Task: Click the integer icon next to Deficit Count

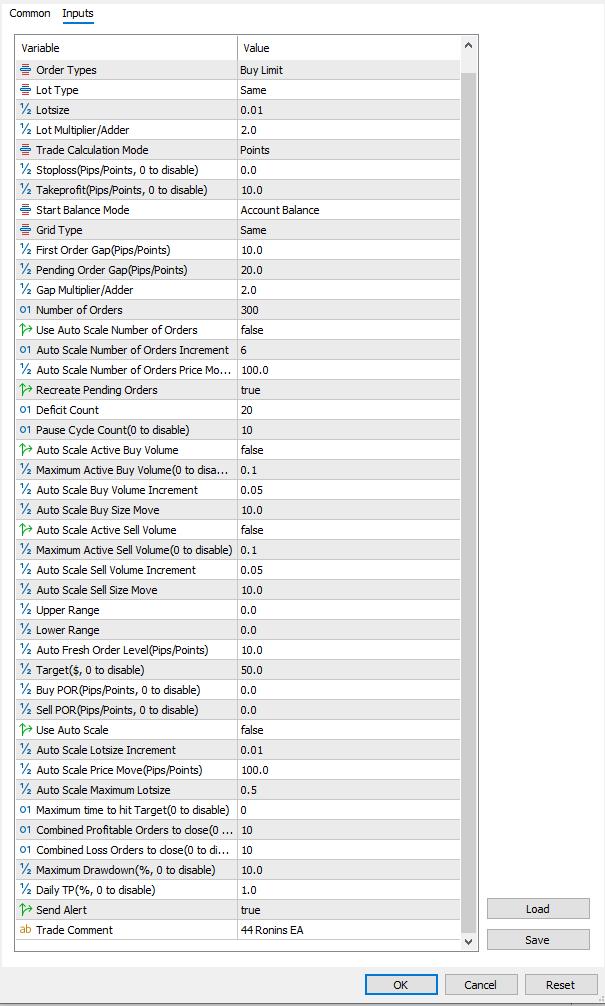Action: [x=26, y=410]
